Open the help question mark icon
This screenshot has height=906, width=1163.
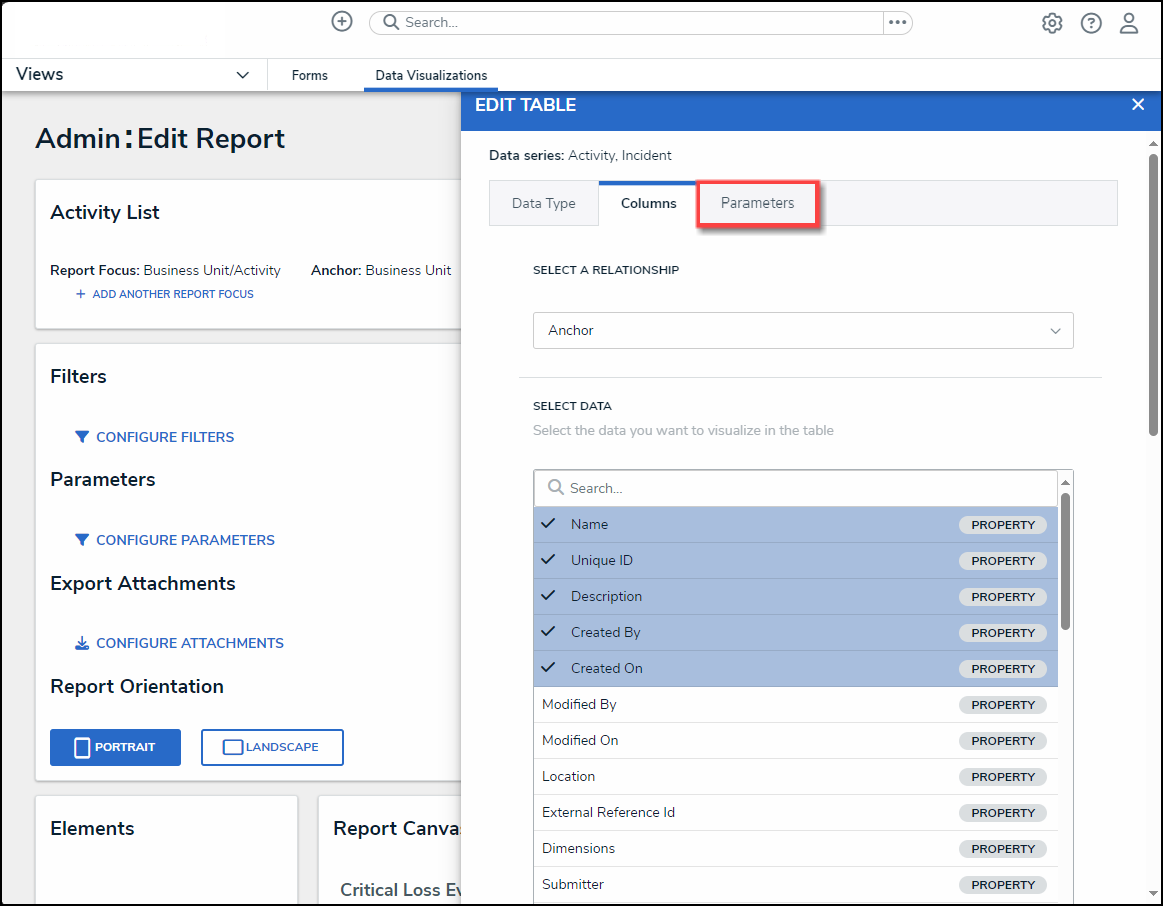[1091, 23]
